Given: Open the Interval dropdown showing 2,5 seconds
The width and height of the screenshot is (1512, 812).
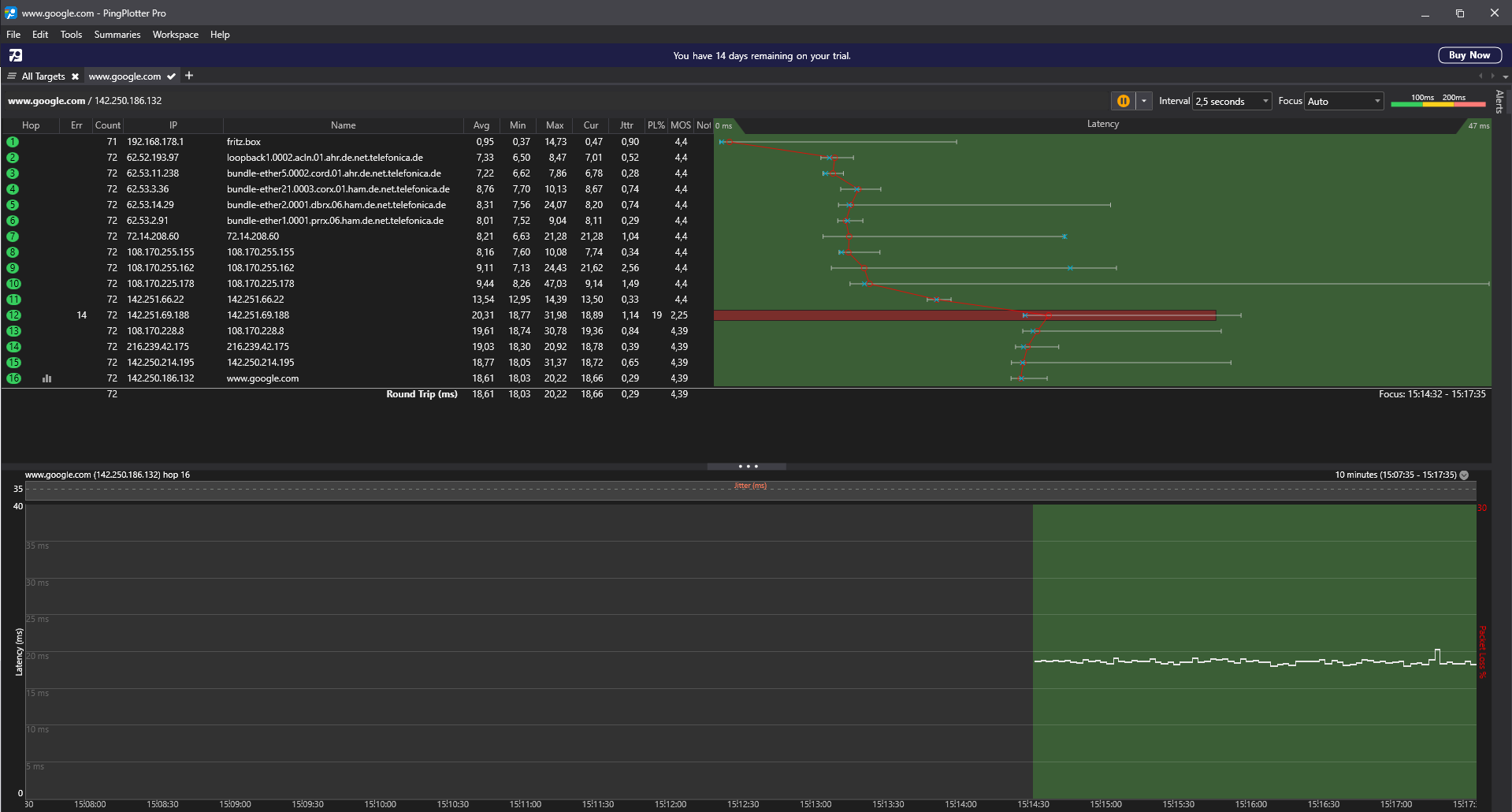Looking at the screenshot, I should pos(1232,101).
